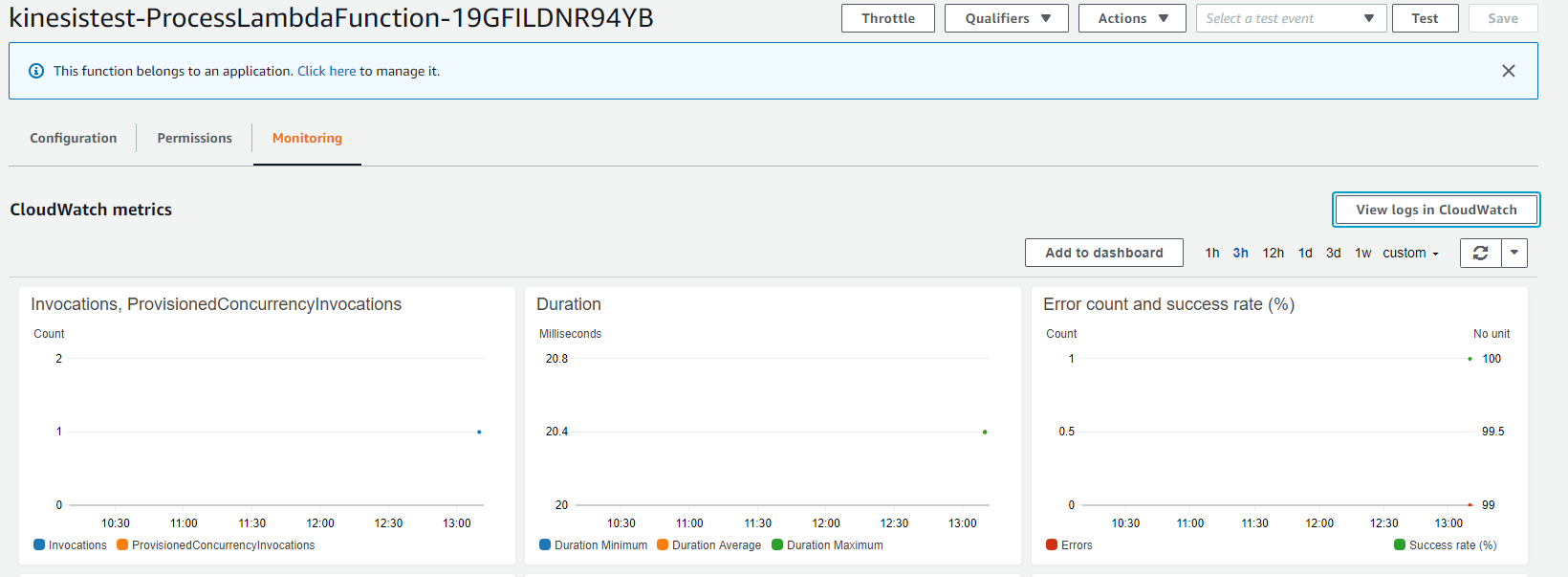Toggle the Invocations legend swatch
Screen dimensions: 1568x577
[39, 544]
